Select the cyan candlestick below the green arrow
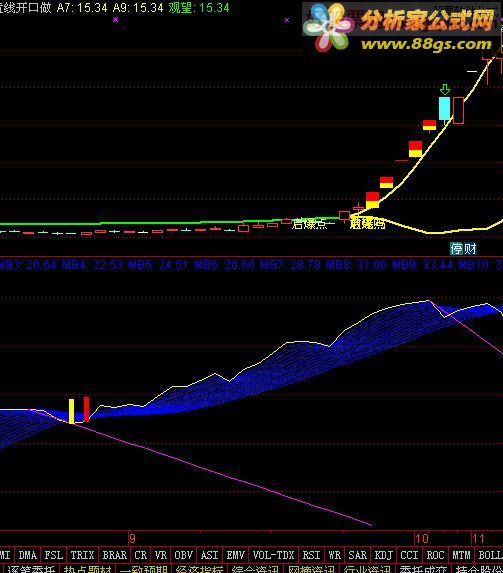Image resolution: width=503 pixels, height=573 pixels. coord(445,108)
